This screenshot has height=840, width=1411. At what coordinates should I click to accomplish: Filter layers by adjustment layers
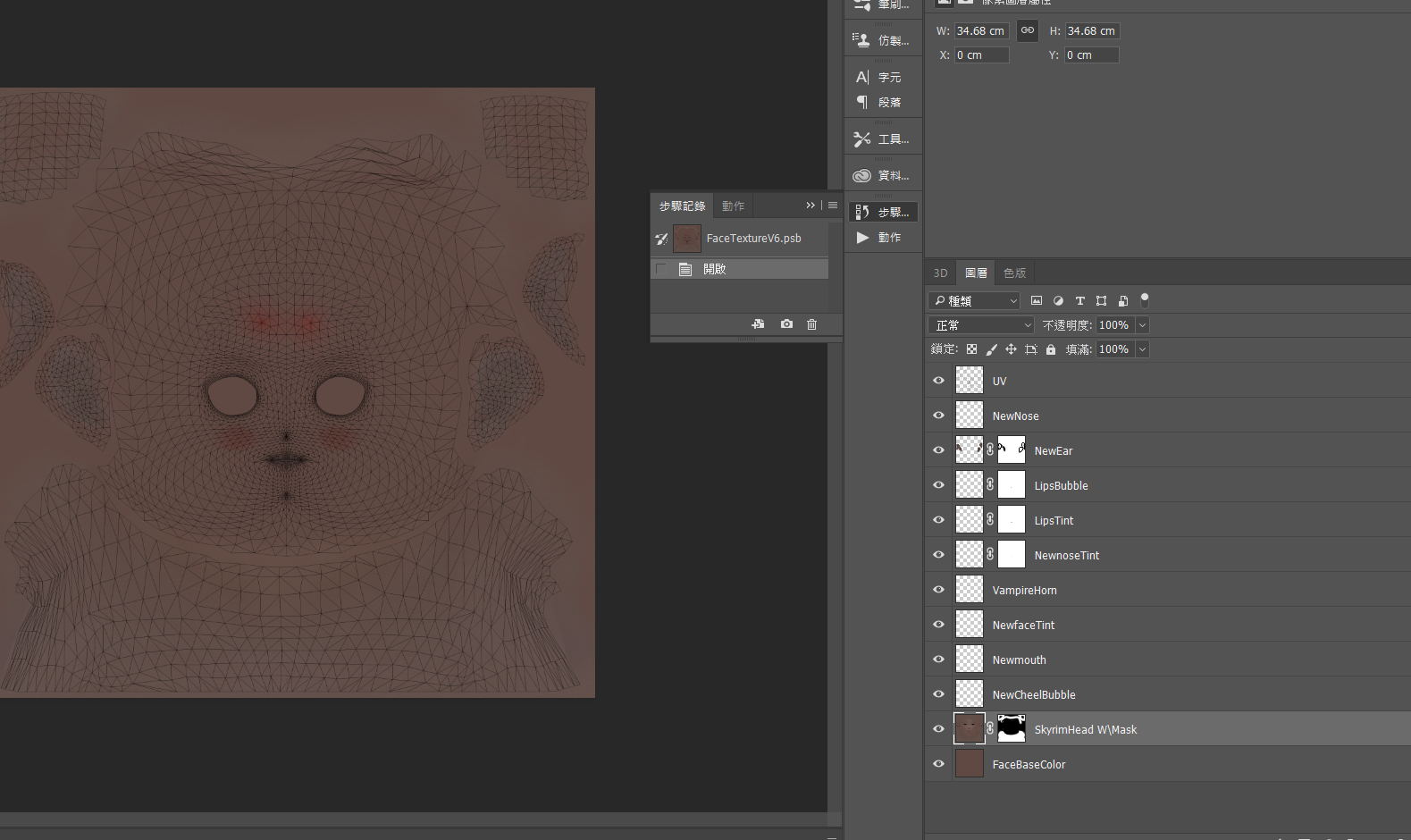1058,301
